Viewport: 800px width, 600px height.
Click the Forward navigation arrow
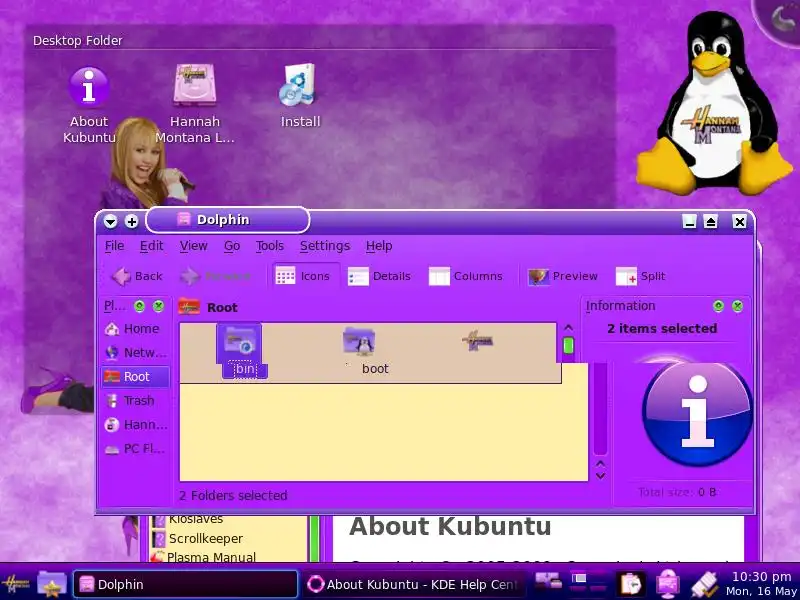pyautogui.click(x=215, y=276)
